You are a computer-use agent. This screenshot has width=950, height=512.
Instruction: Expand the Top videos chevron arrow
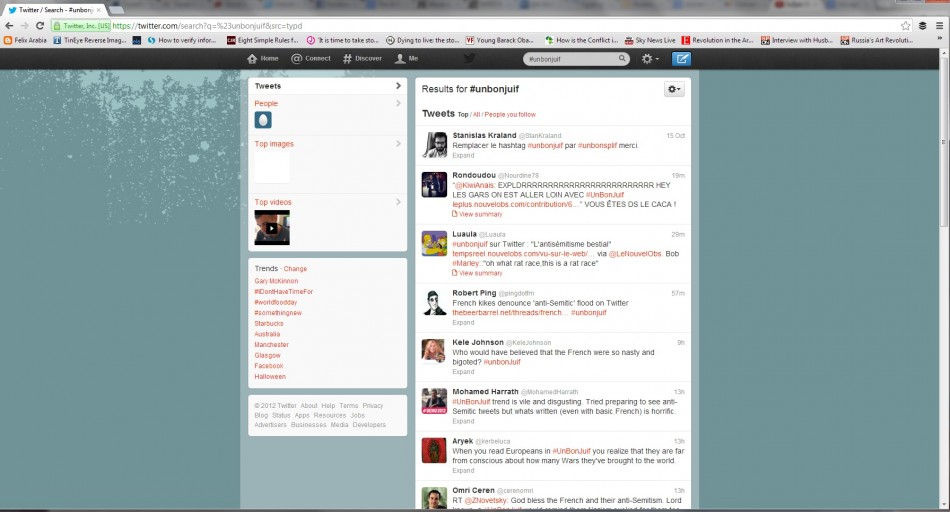[398, 202]
